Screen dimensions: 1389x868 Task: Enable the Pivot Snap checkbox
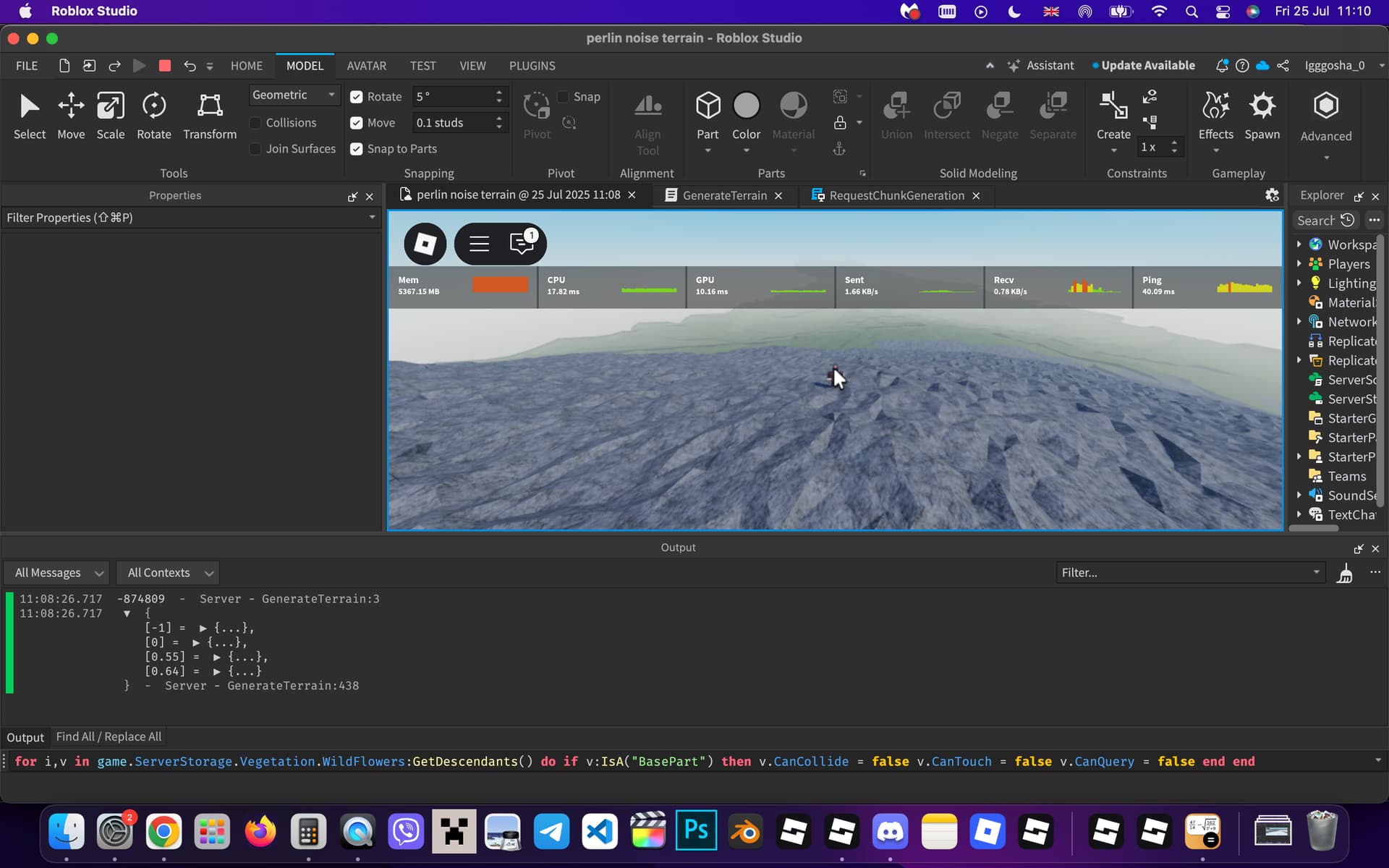coord(563,97)
